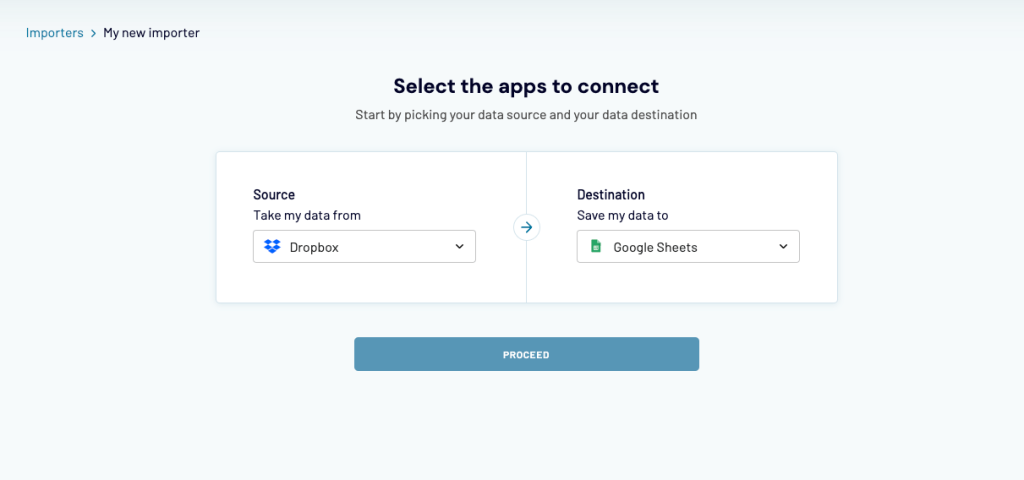
Task: Click the Google Sheets text in destination field
Action: (x=656, y=248)
